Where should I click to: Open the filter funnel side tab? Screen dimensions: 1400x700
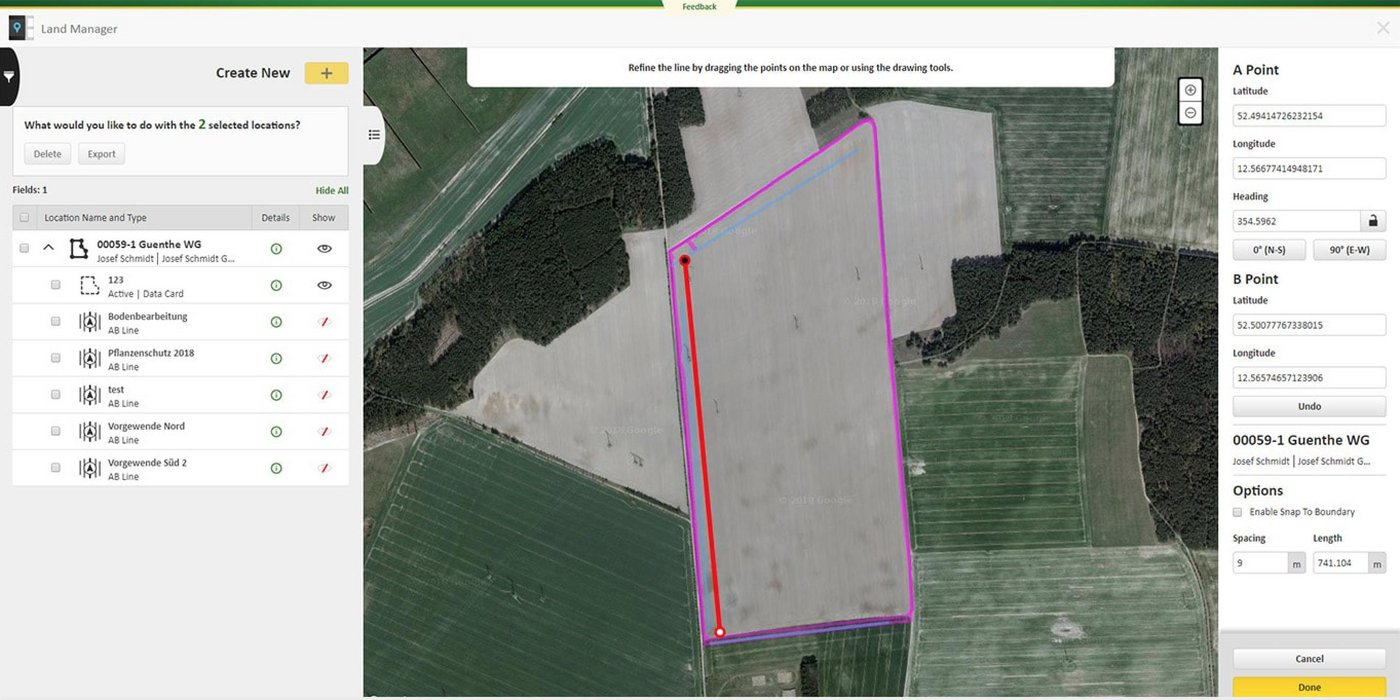point(9,77)
